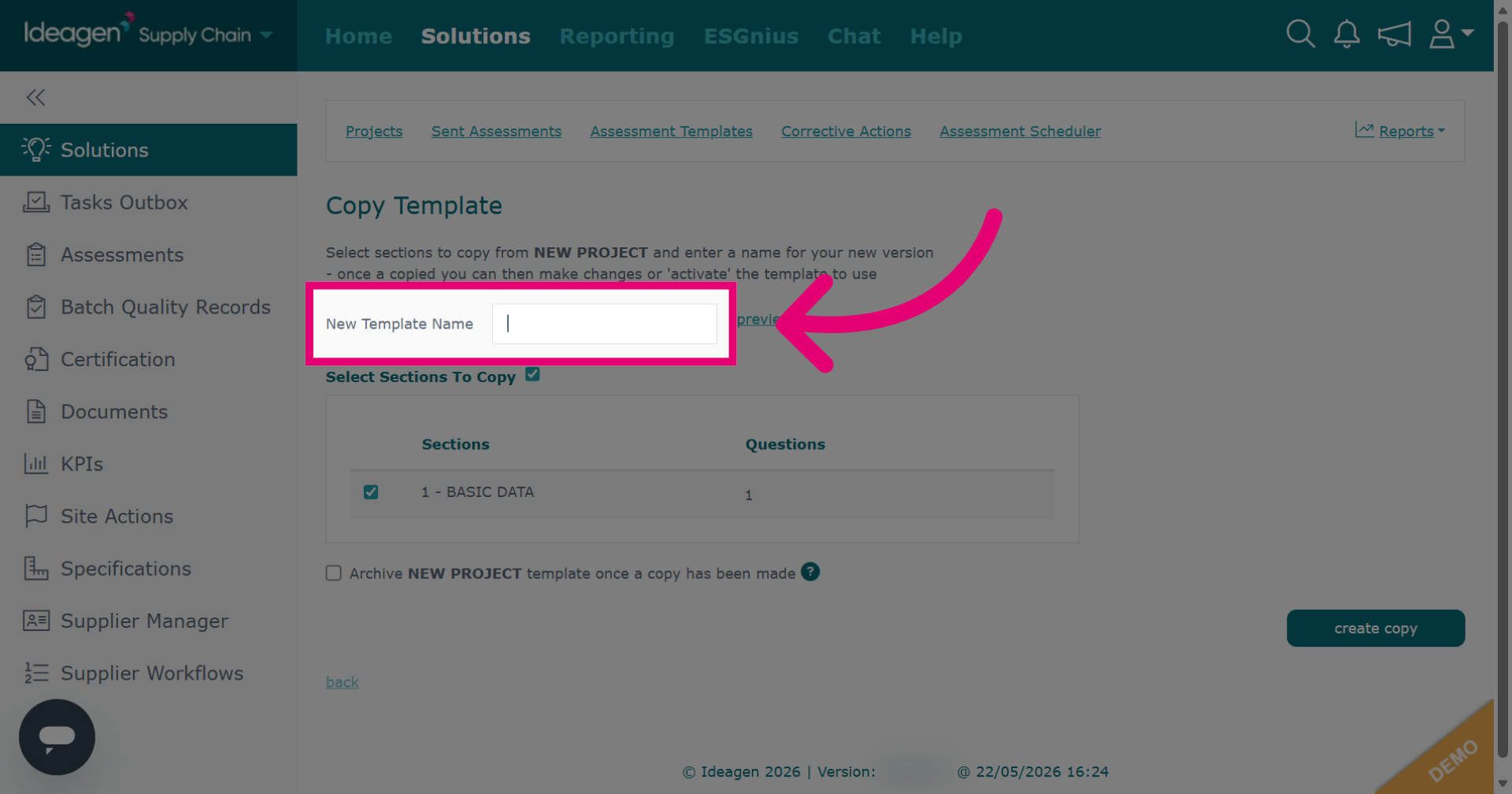Open the user account menu
The width and height of the screenshot is (1512, 794).
coord(1451,34)
